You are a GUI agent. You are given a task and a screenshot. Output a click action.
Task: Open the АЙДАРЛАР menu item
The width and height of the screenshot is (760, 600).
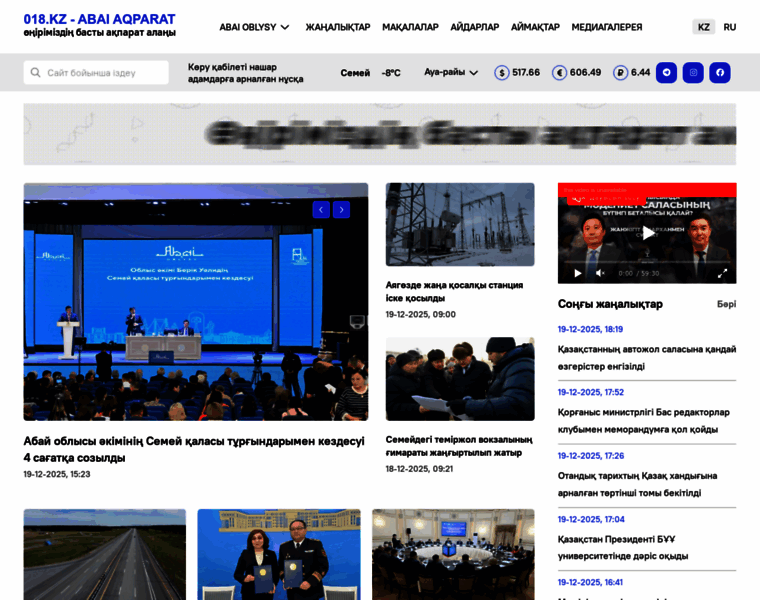pos(475,27)
